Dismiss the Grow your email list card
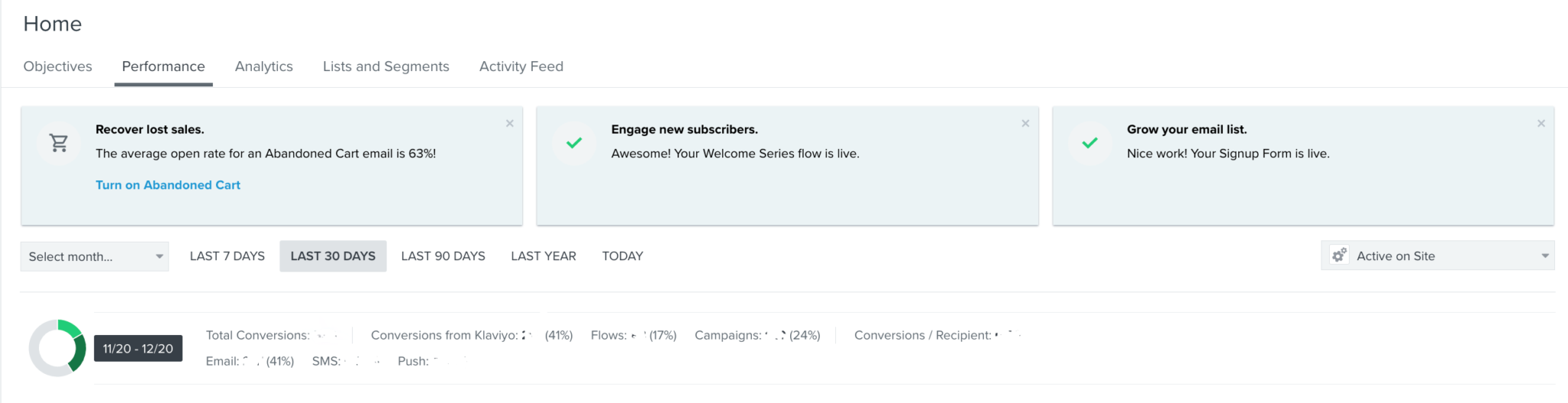 (1541, 123)
